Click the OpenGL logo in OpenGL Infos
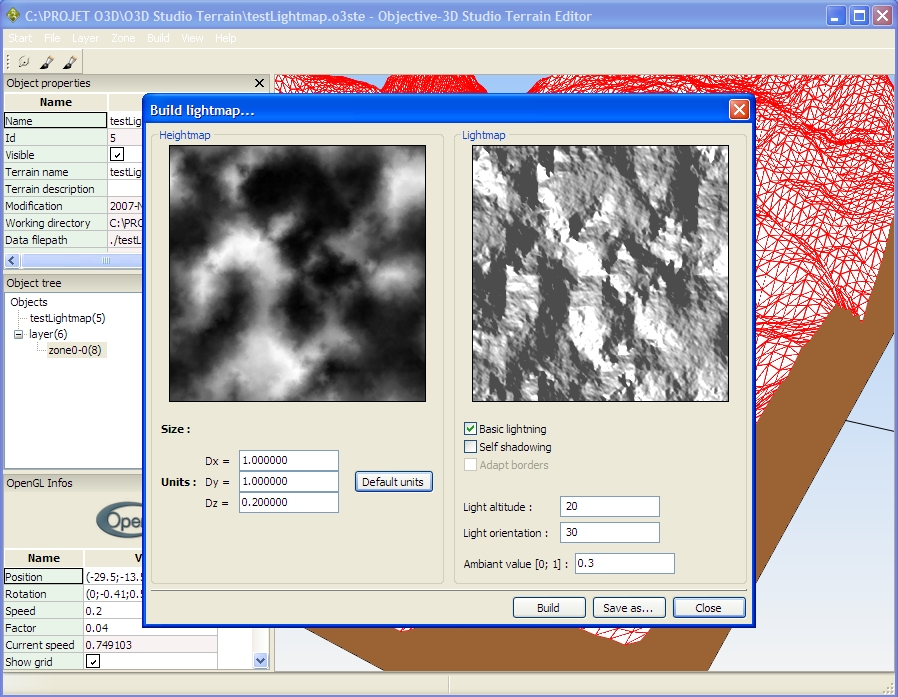The image size is (898, 697). click(x=119, y=520)
